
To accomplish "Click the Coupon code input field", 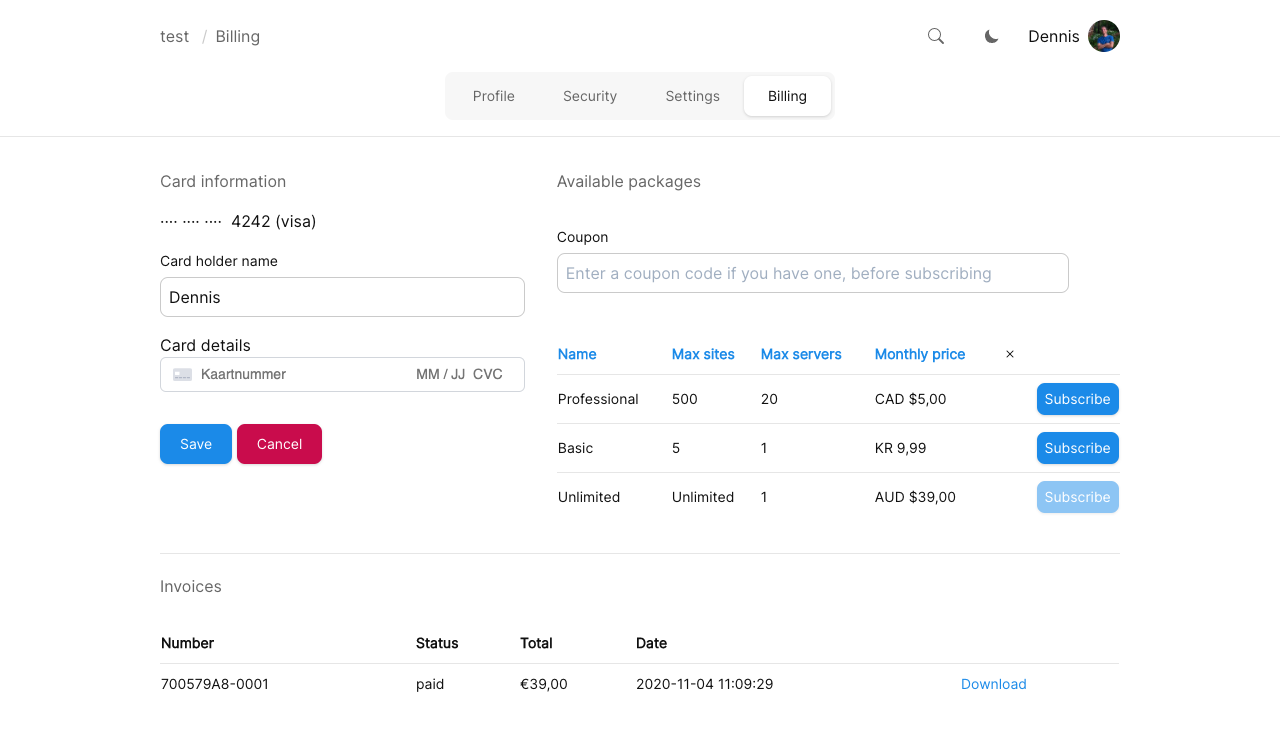I will pyautogui.click(x=812, y=273).
